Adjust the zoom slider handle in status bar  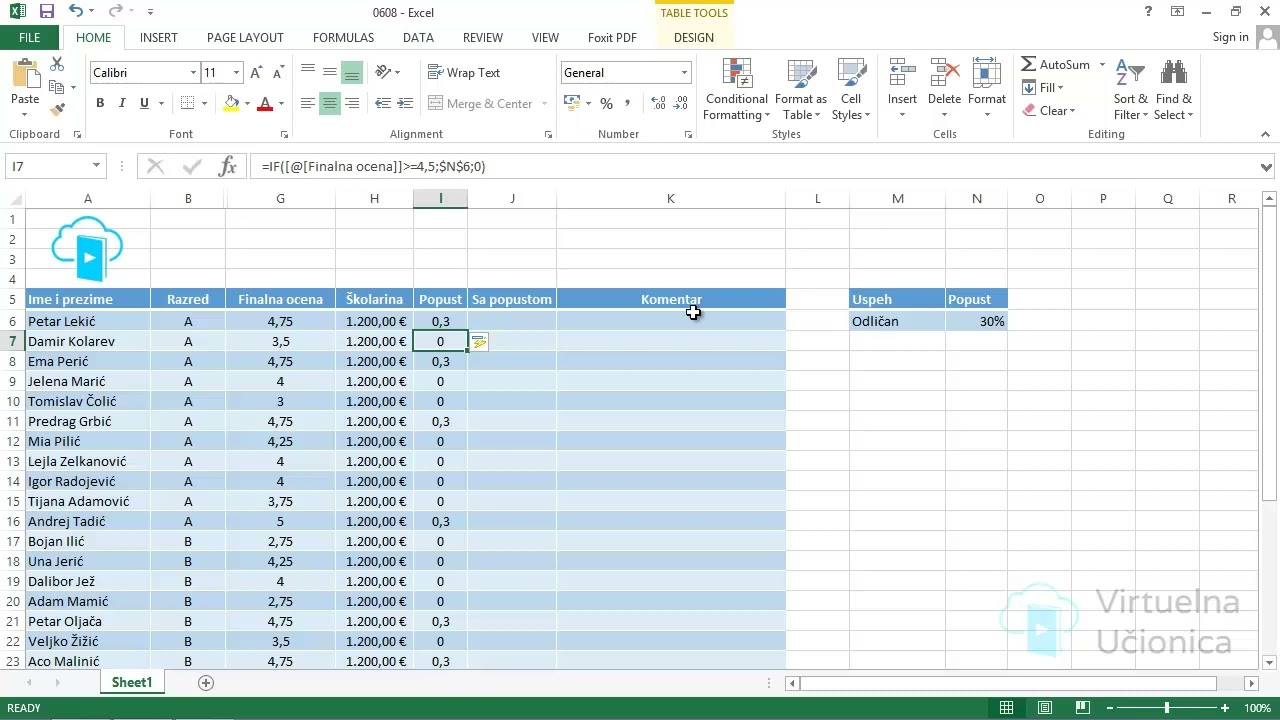click(1166, 708)
